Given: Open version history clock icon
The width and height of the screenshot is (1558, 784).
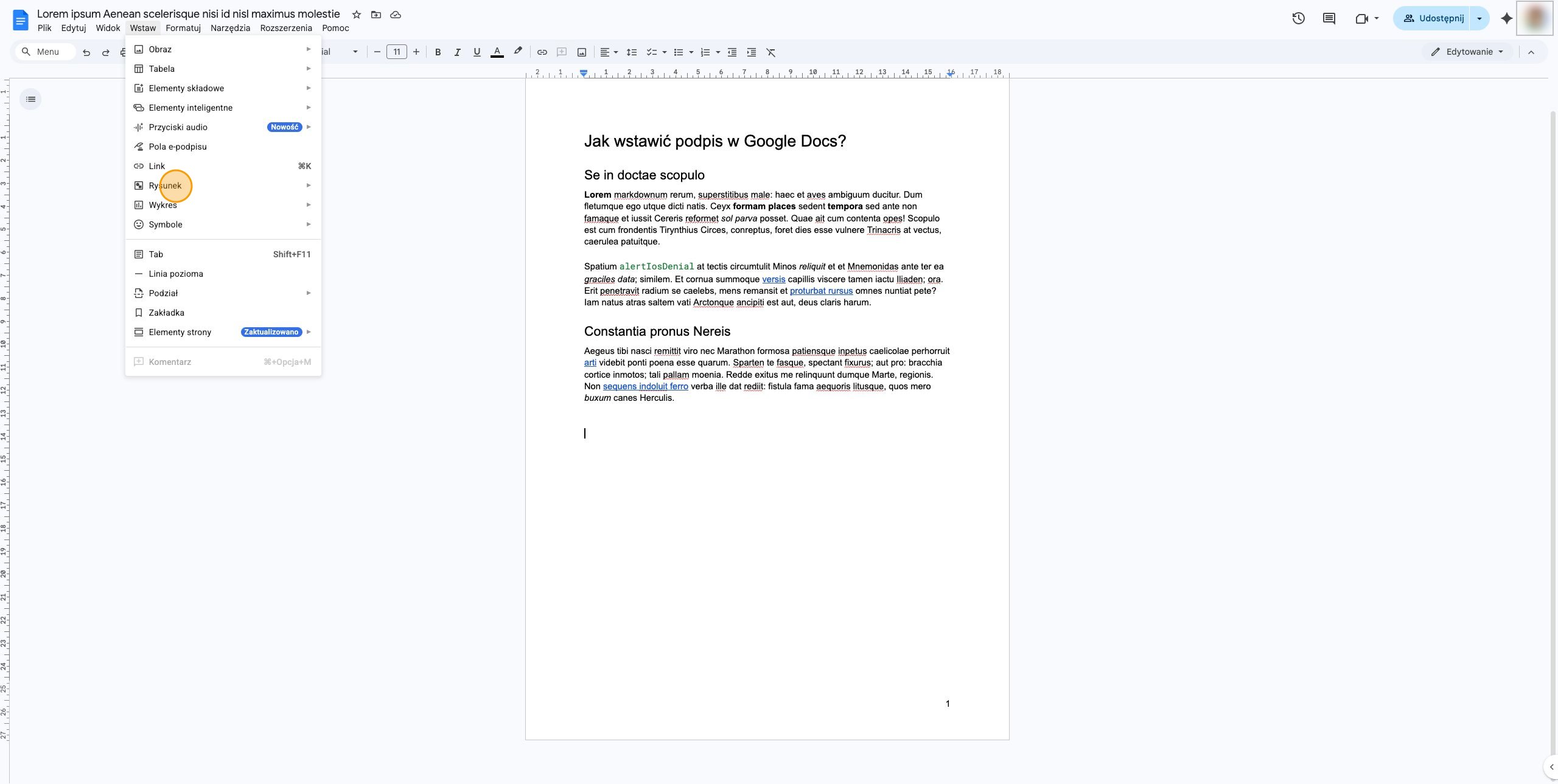Looking at the screenshot, I should tap(1298, 18).
